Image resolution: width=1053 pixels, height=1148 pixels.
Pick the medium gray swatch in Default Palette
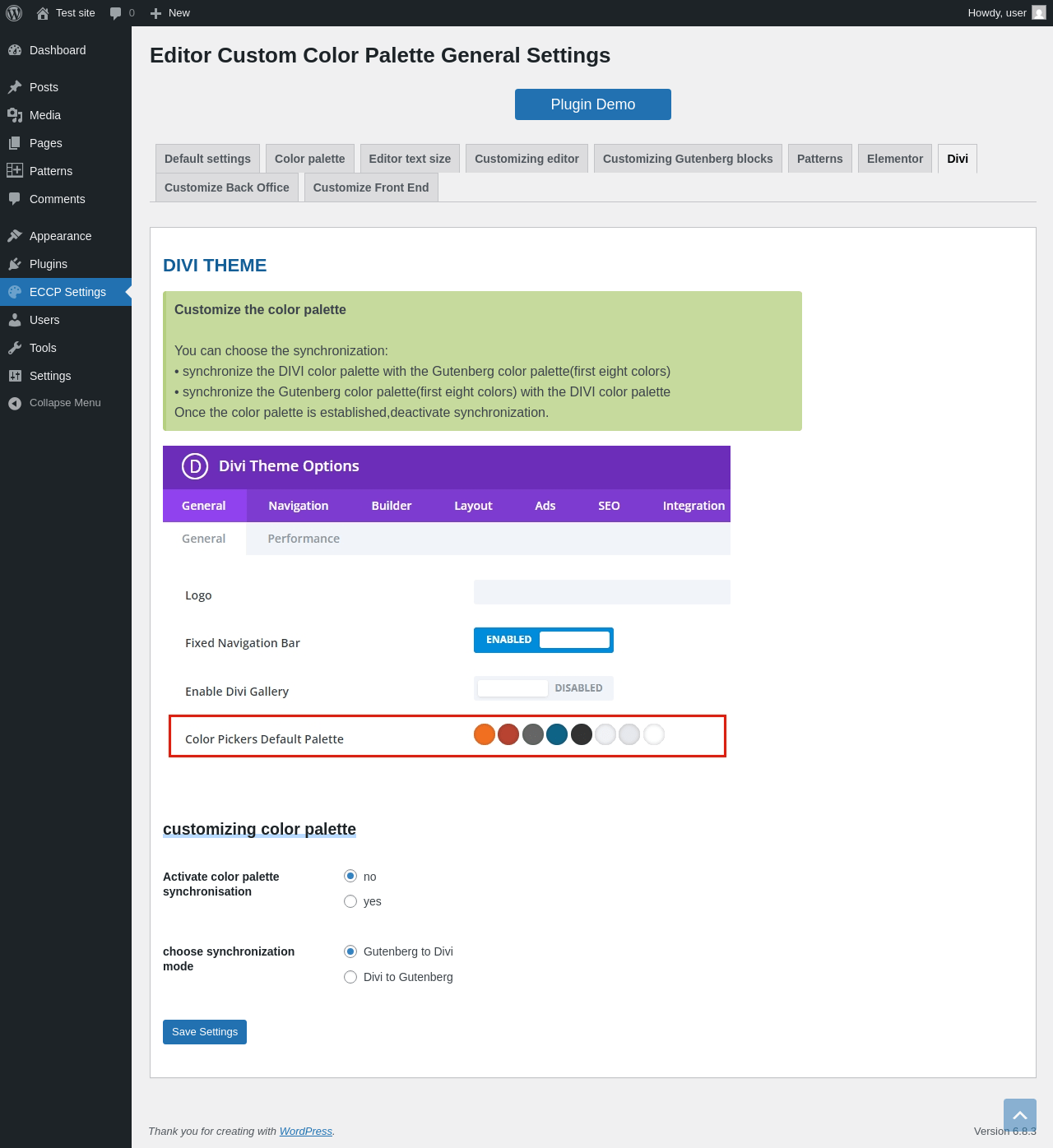click(533, 734)
